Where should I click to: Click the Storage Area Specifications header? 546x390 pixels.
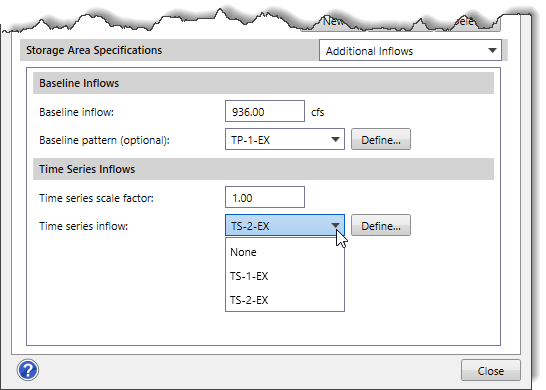(94, 50)
